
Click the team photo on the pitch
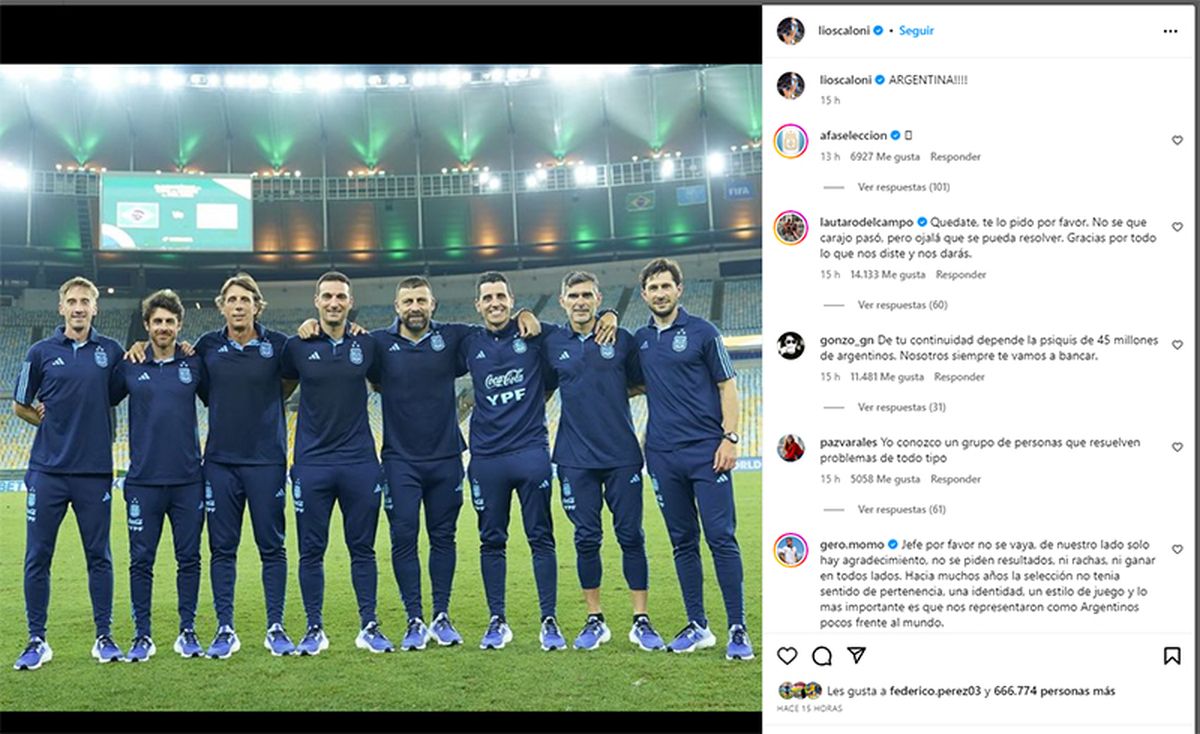pos(381,388)
